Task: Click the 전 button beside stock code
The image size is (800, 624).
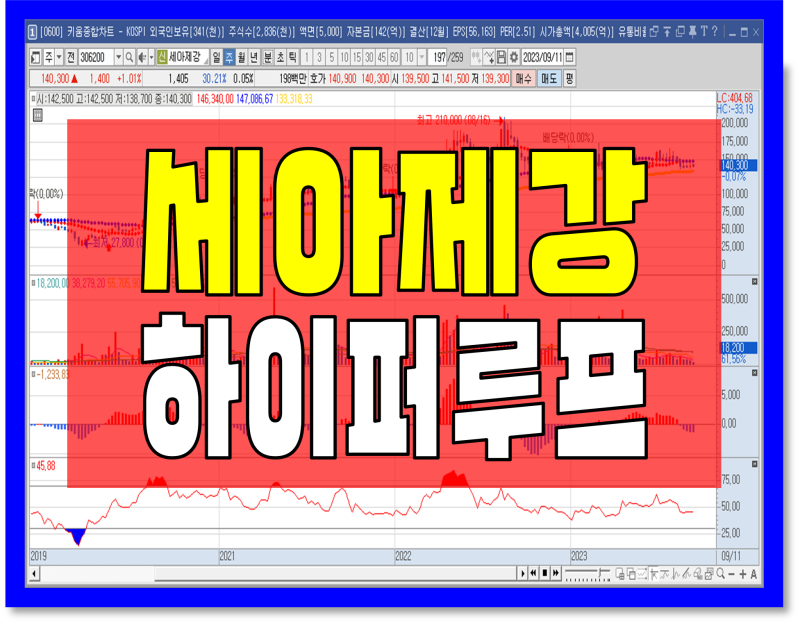Action: click(70, 57)
